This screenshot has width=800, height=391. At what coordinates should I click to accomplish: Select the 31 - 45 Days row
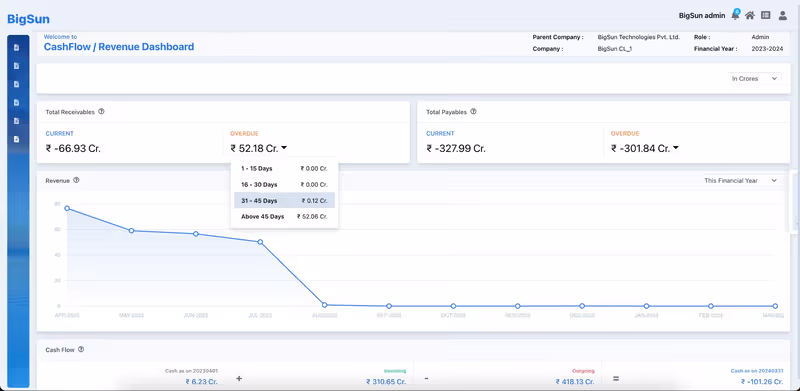[284, 201]
